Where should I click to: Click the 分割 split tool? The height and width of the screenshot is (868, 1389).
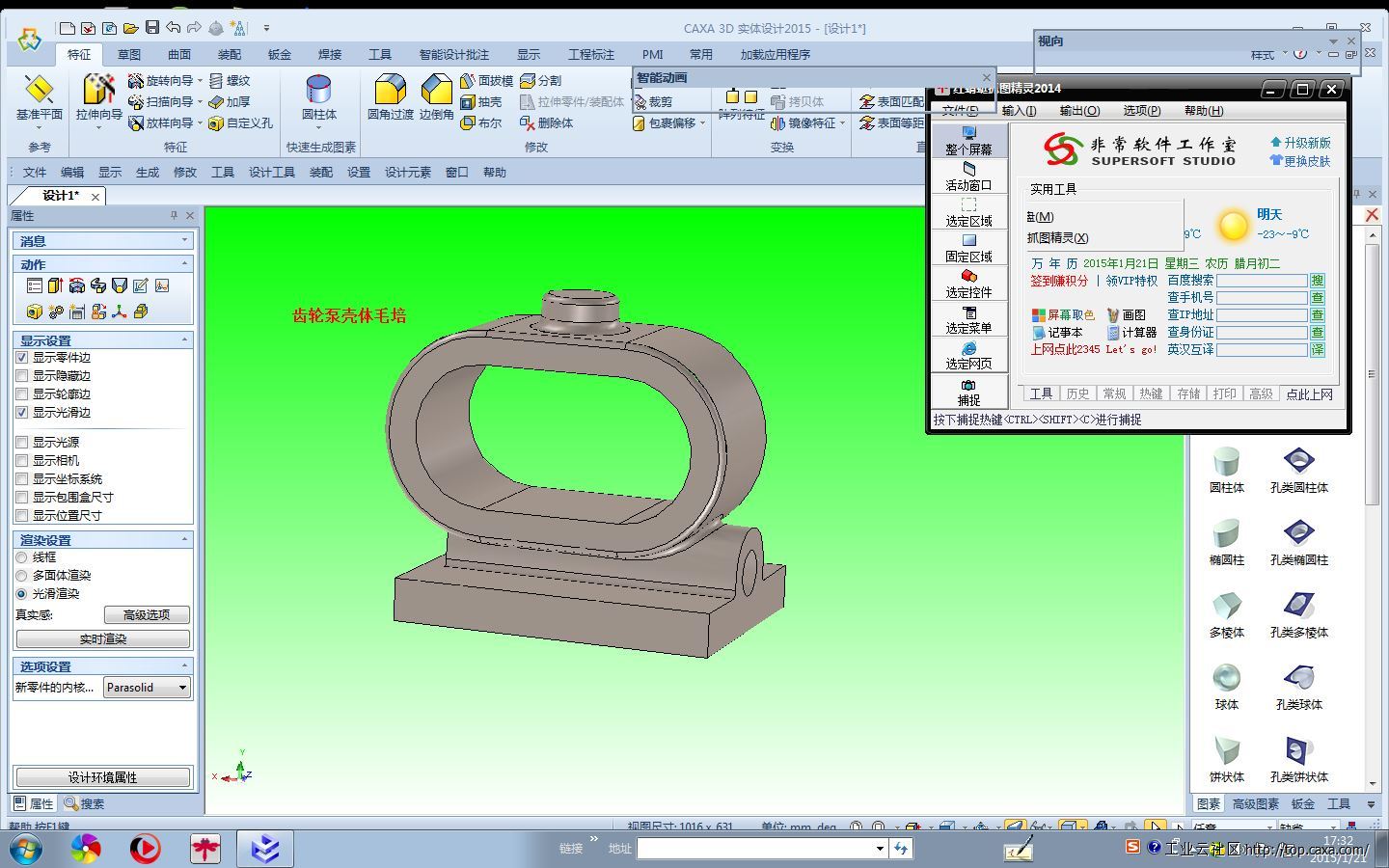coord(540,81)
